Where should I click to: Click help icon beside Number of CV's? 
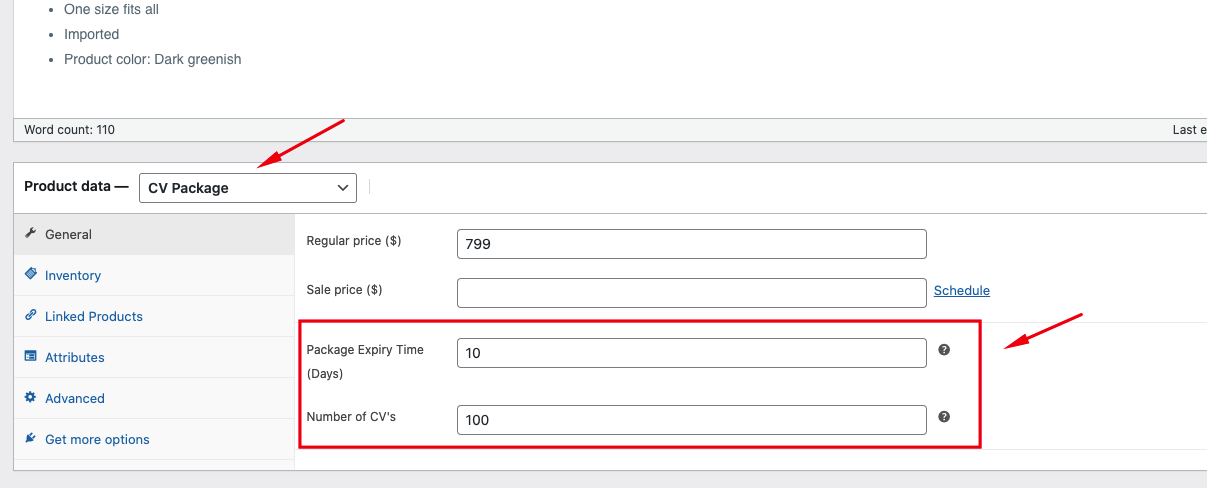pos(944,417)
